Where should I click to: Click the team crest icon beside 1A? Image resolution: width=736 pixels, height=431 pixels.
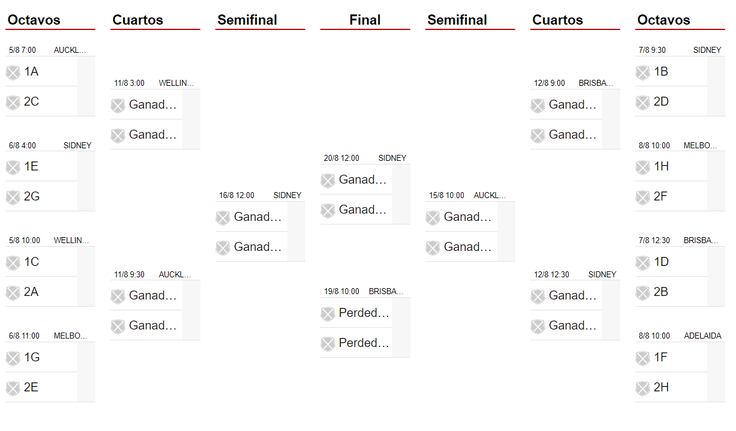pos(13,72)
